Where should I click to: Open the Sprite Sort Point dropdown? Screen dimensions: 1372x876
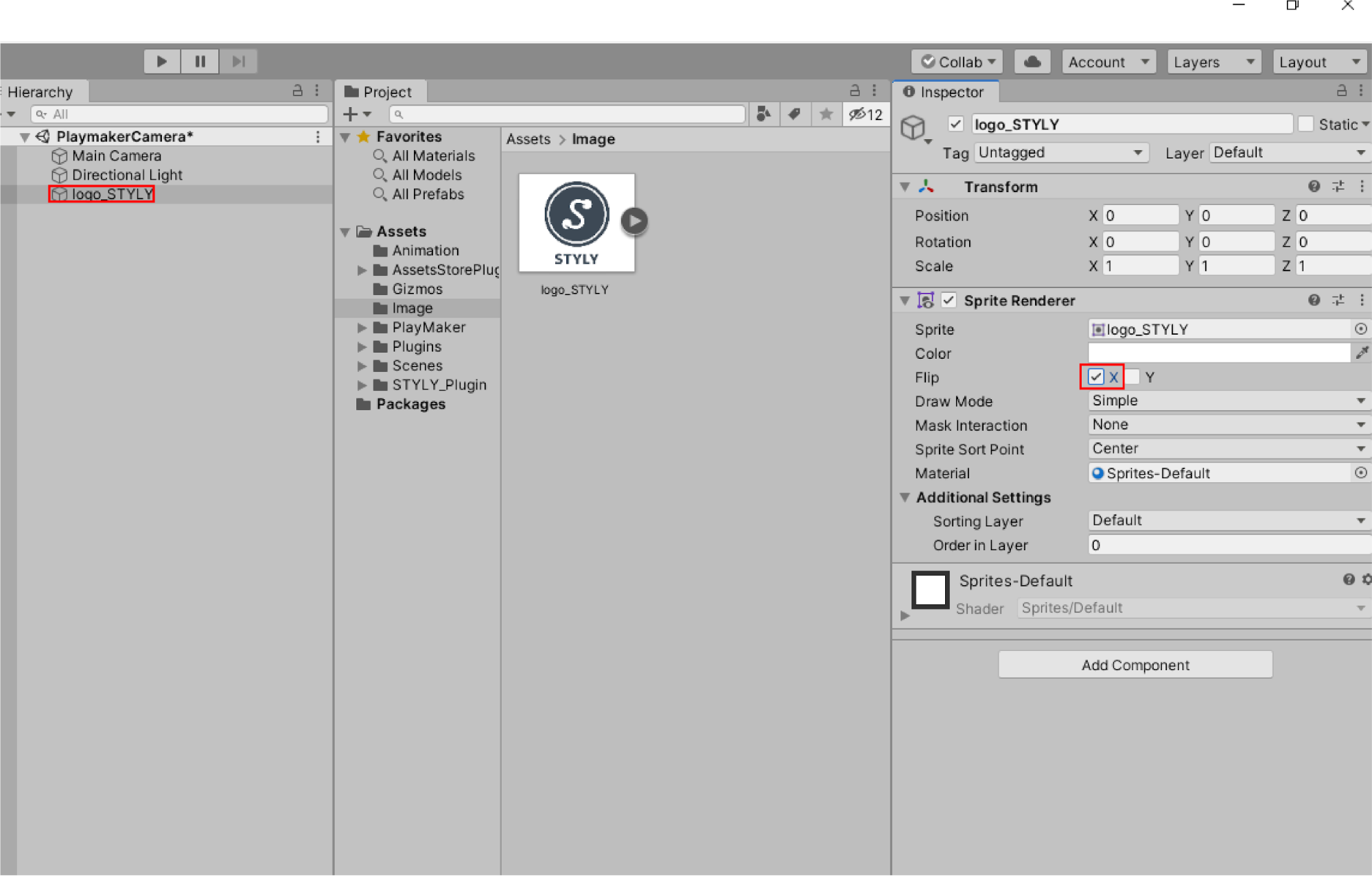pyautogui.click(x=1229, y=449)
